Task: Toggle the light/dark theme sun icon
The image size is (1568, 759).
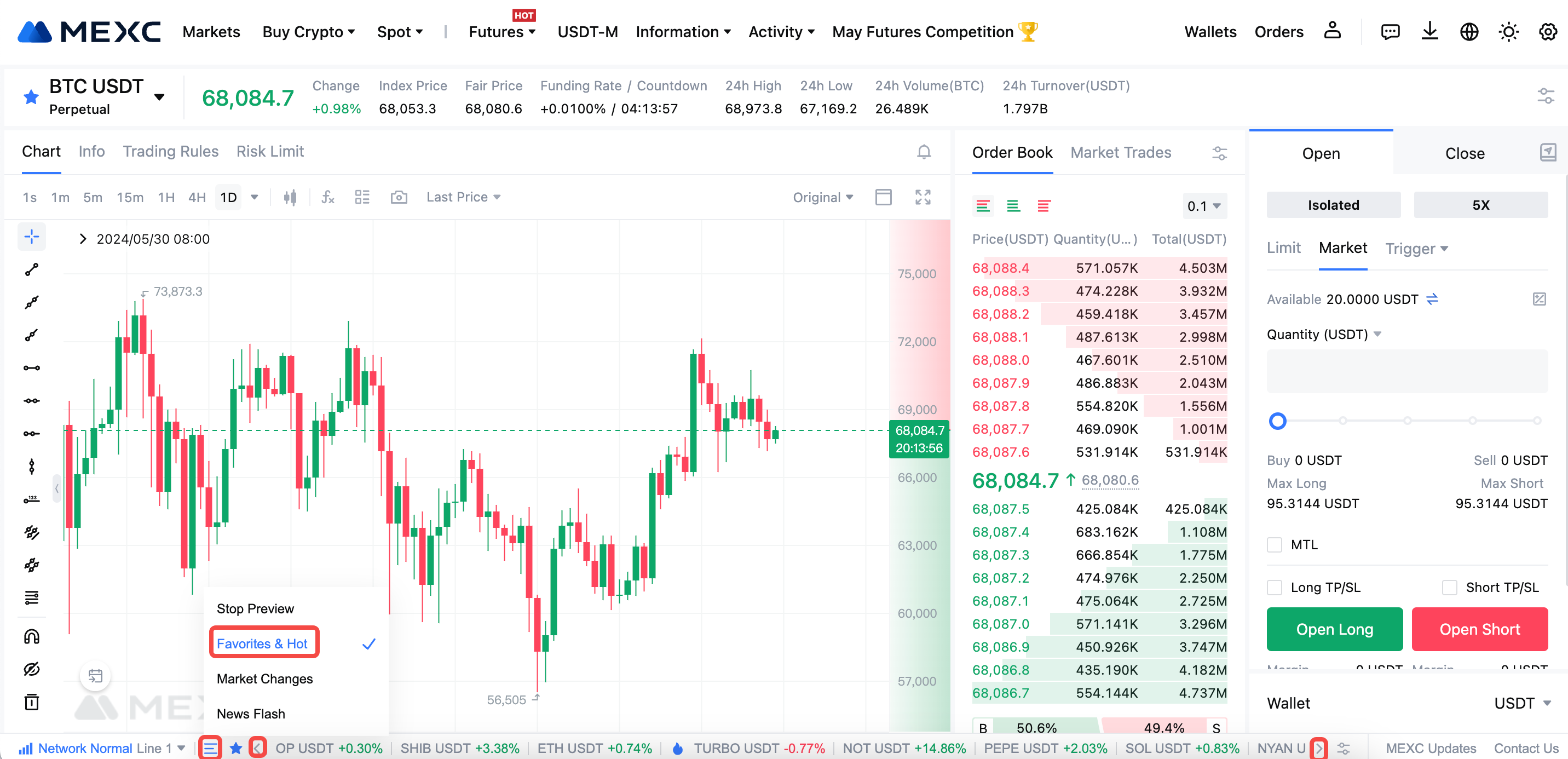Action: click(1508, 32)
